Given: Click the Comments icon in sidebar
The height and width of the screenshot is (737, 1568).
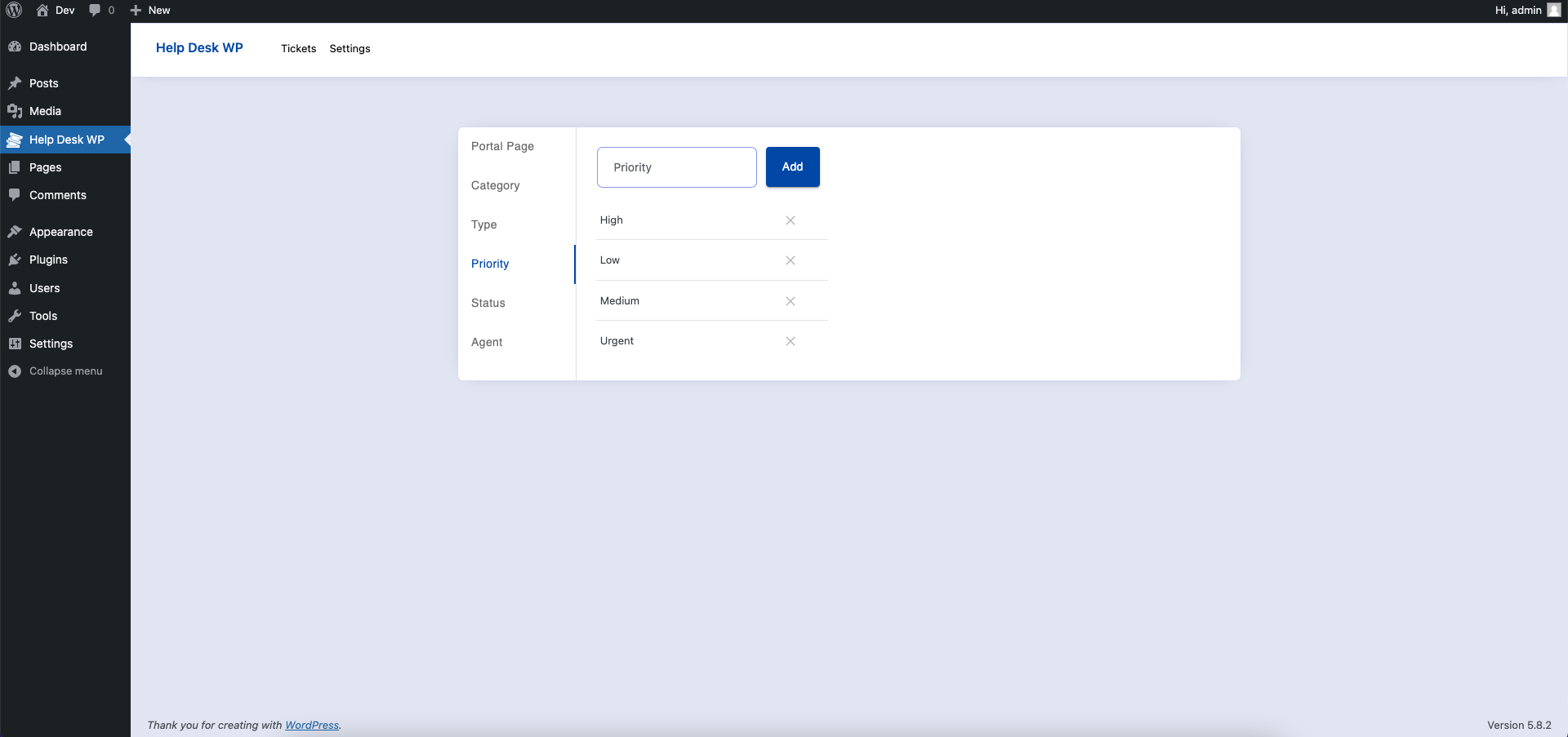Looking at the screenshot, I should pyautogui.click(x=15, y=195).
